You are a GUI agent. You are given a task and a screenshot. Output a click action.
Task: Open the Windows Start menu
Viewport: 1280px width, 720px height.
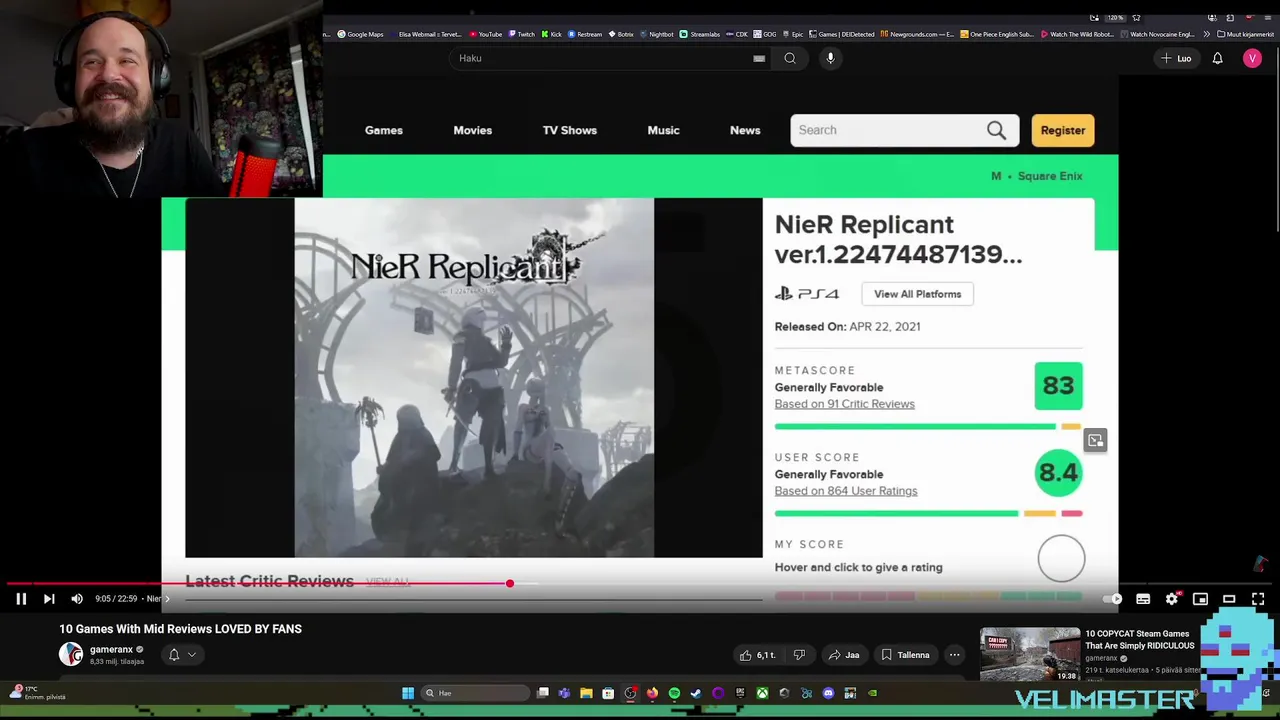[408, 693]
